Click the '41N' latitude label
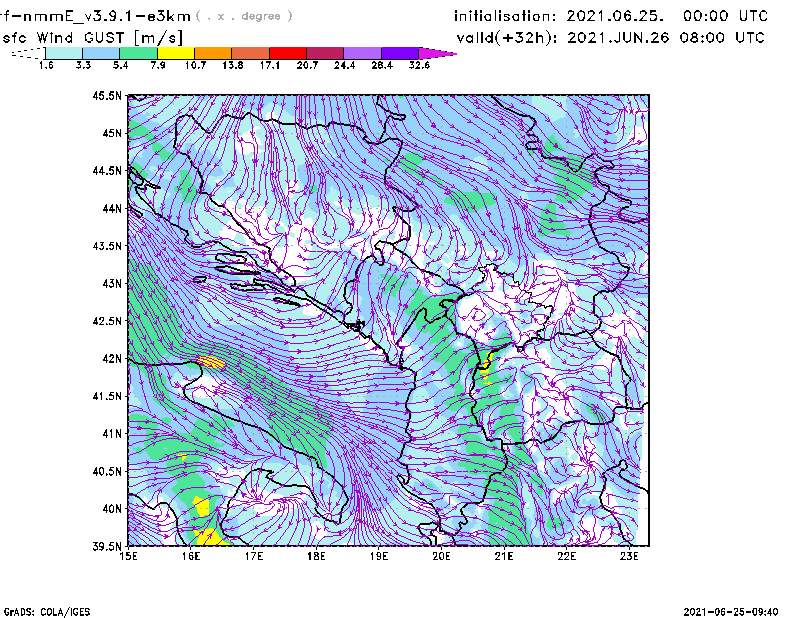The height and width of the screenshot is (618, 800). point(112,434)
